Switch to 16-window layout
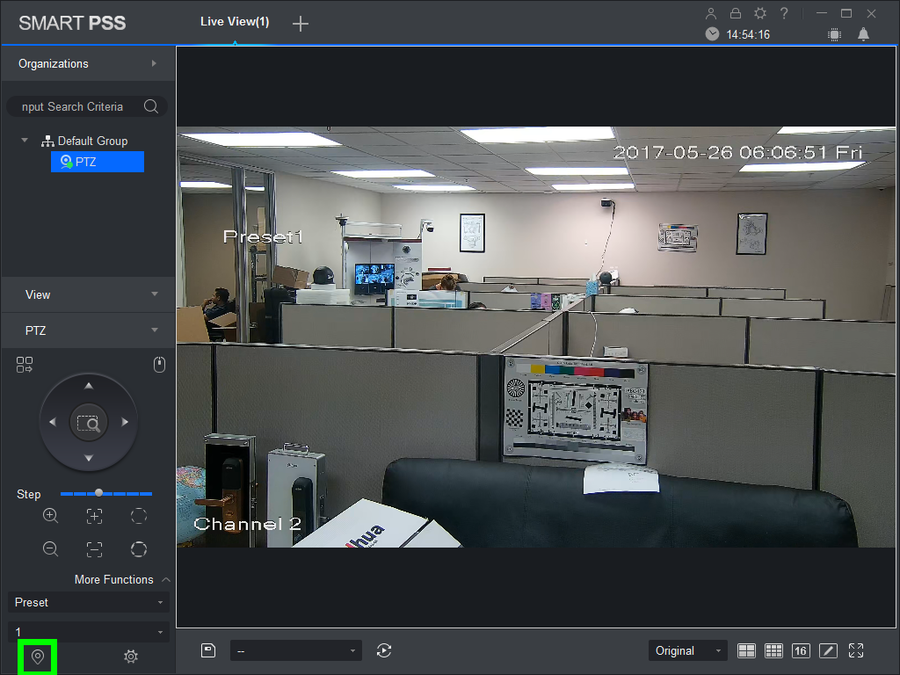900x675 pixels. 801,650
